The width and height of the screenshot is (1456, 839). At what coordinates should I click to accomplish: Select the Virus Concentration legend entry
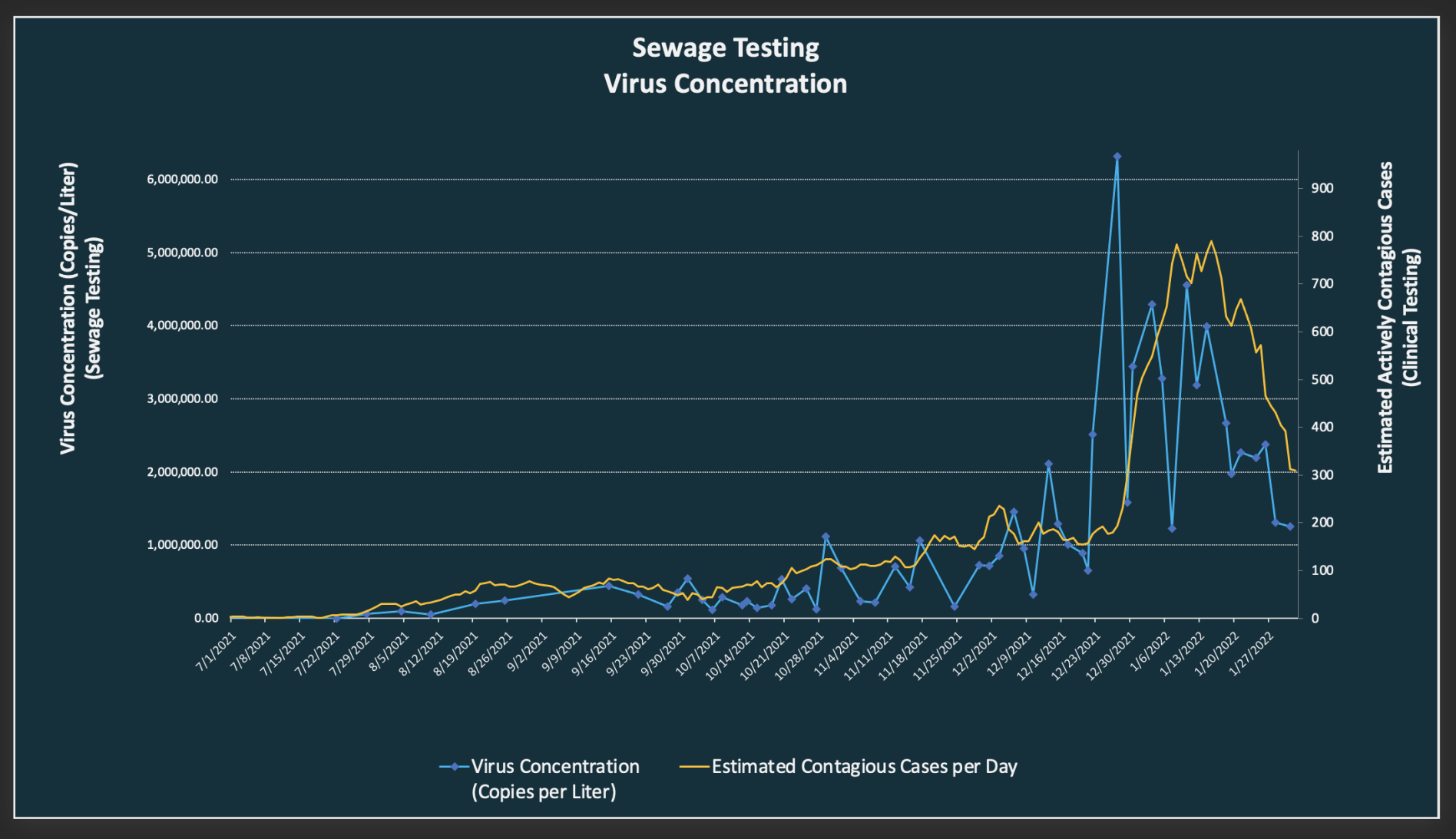click(554, 778)
